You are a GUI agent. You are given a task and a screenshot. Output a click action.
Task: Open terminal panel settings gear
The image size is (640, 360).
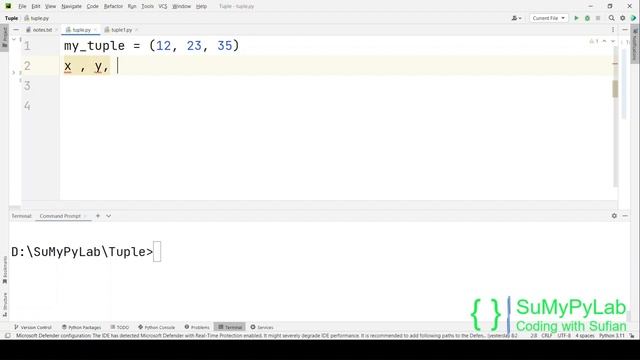614,216
